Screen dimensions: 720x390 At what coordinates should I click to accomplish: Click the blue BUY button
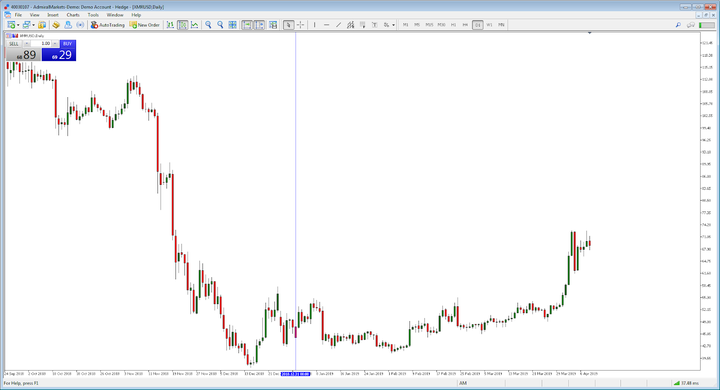point(68,44)
